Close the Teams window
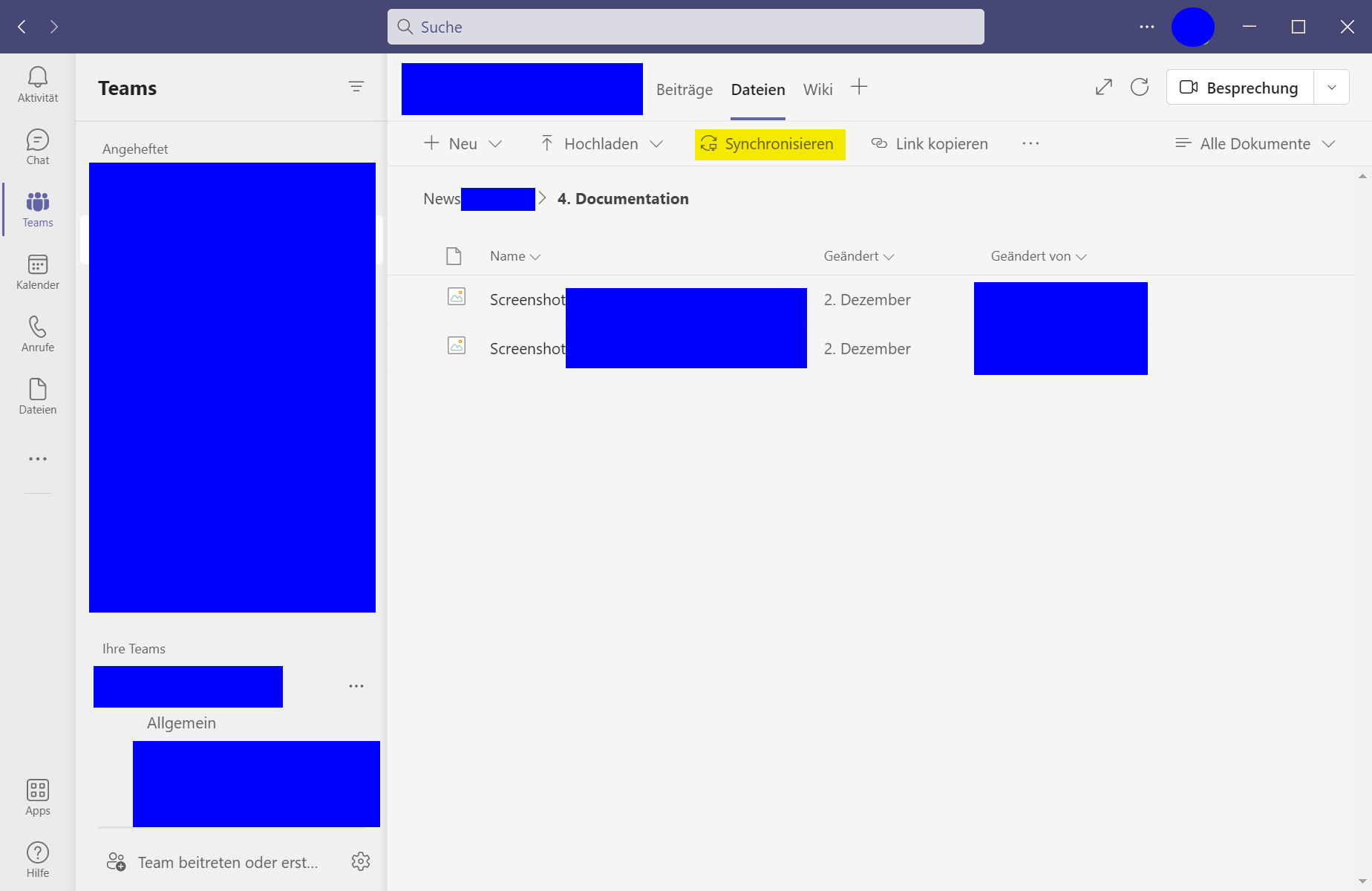1372x891 pixels. point(1347,27)
